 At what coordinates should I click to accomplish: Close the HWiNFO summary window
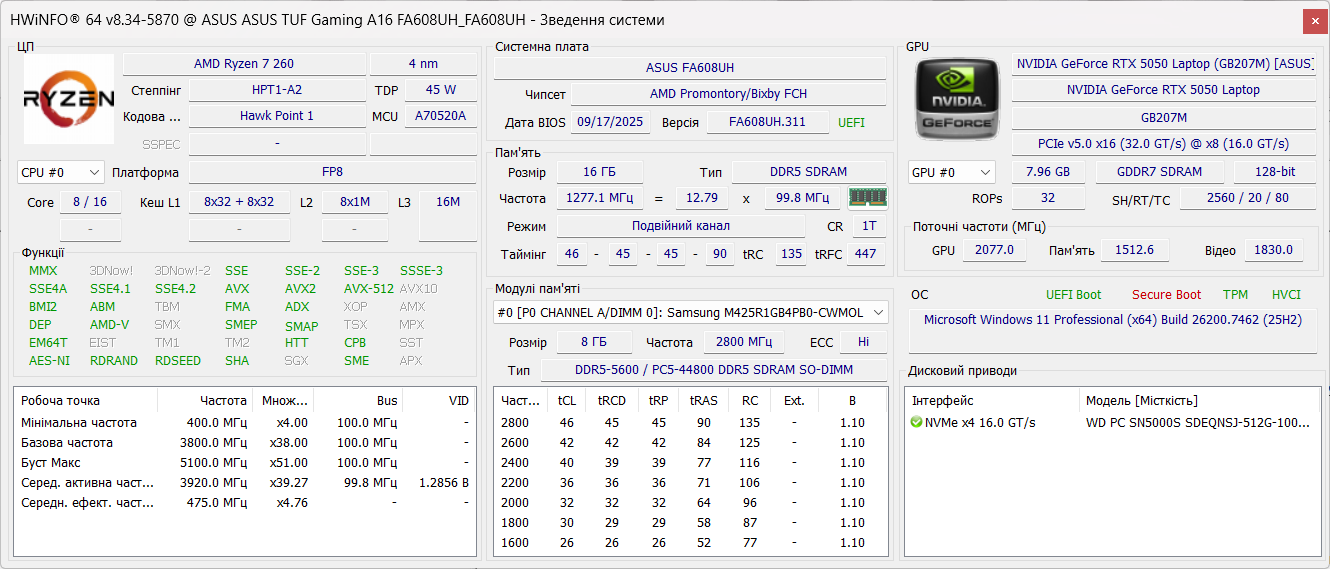tap(1316, 20)
